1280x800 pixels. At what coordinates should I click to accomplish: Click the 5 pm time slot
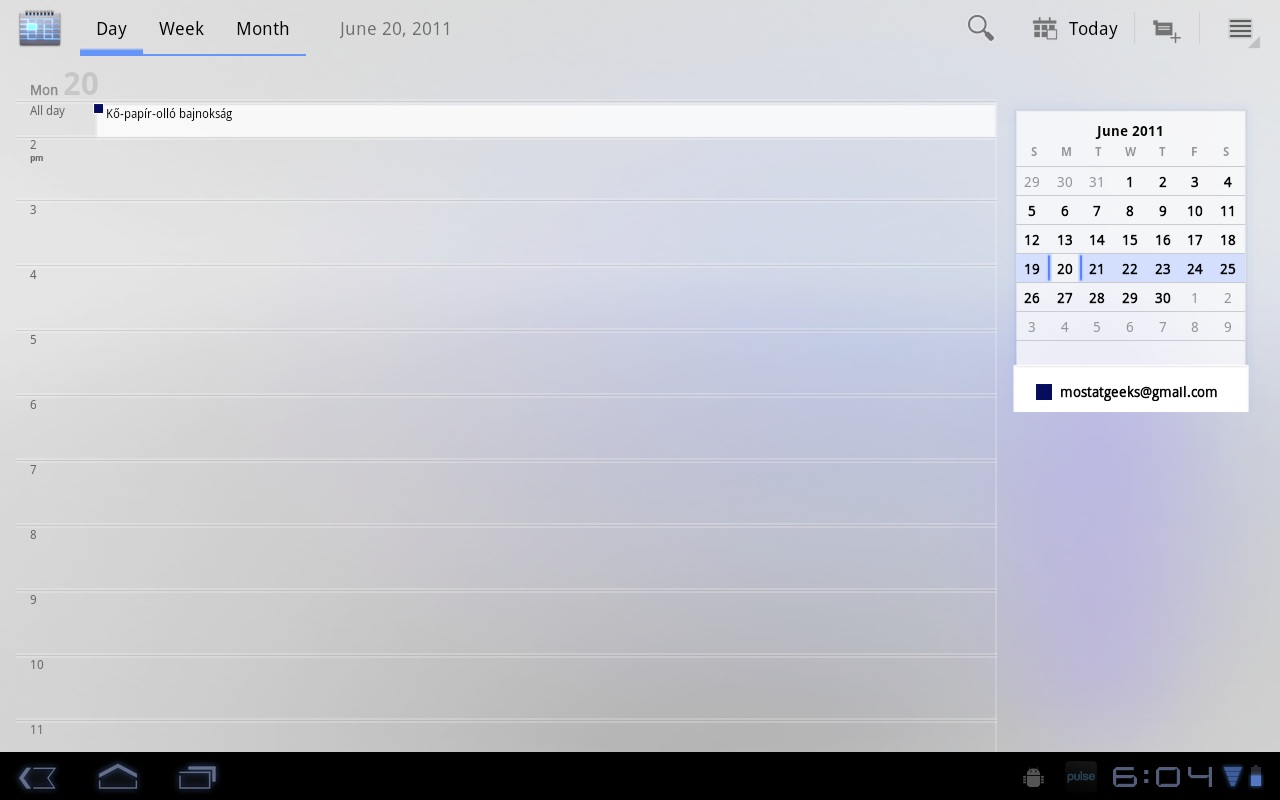pos(545,362)
